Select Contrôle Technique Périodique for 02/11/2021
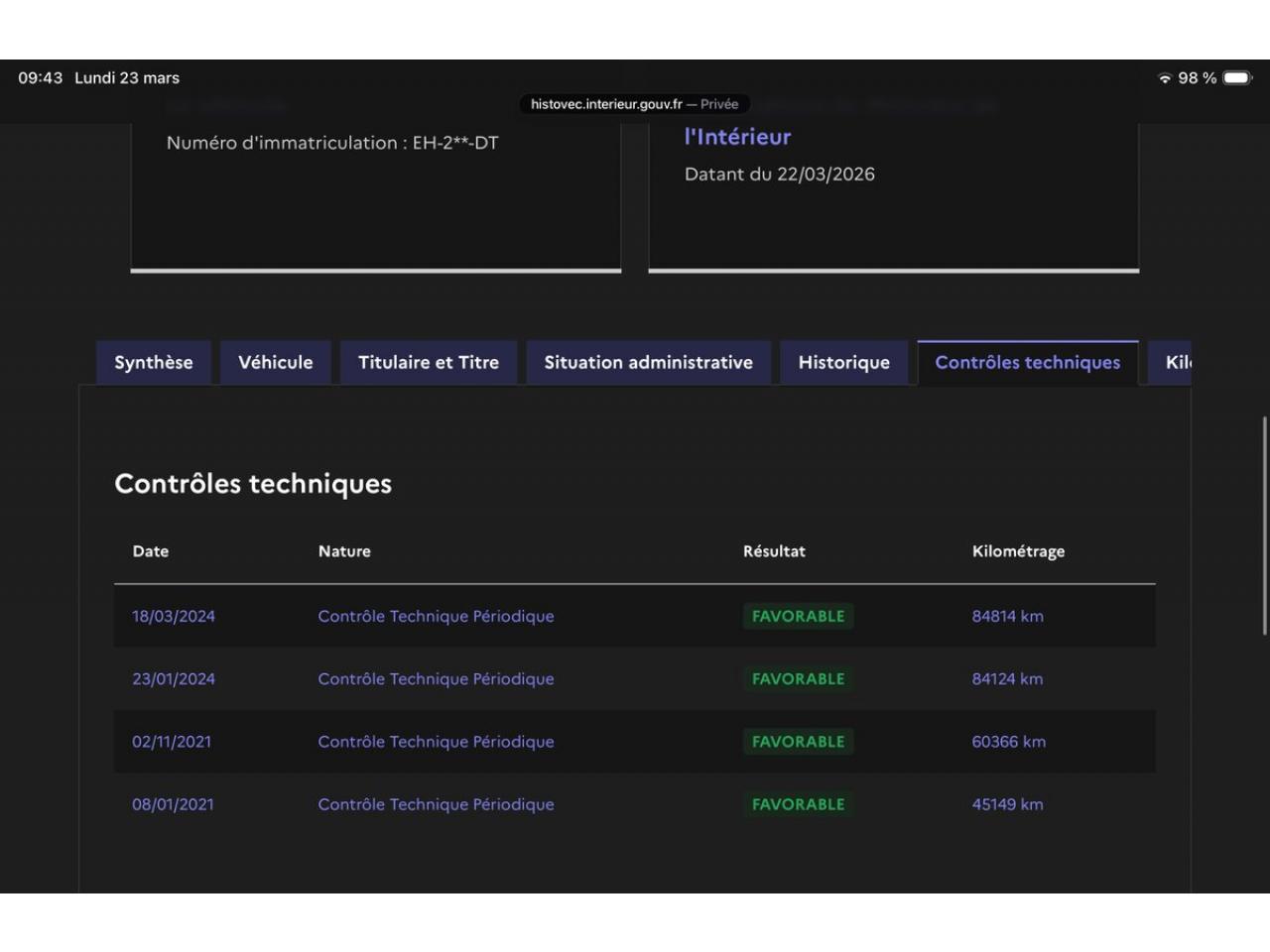Image resolution: width=1270 pixels, height=952 pixels. coord(436,742)
